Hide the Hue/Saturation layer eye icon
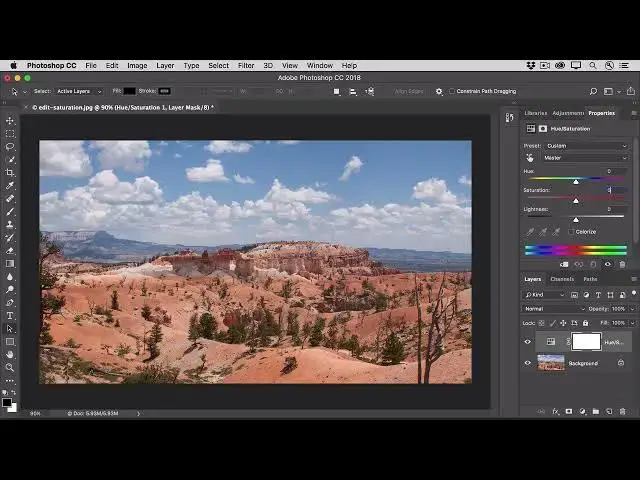Viewport: 640px width, 480px height. (528, 342)
